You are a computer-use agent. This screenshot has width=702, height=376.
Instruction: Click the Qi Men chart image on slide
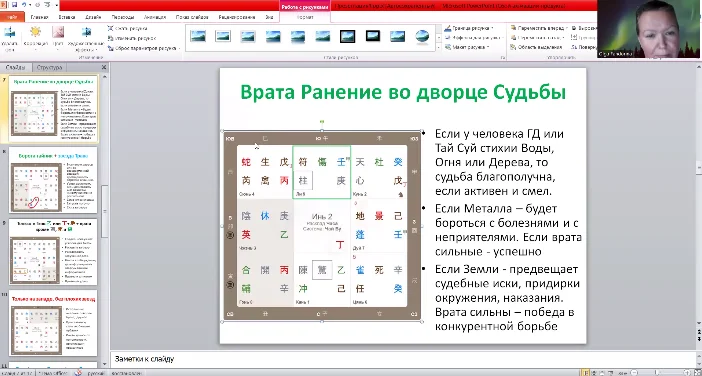pyautogui.click(x=322, y=226)
